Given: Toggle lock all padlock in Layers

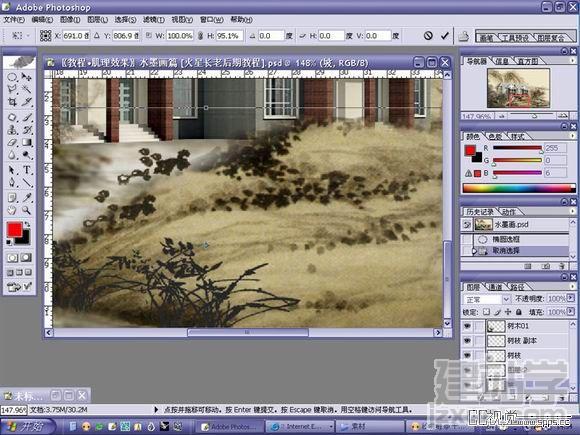Looking at the screenshot, I should 519,312.
